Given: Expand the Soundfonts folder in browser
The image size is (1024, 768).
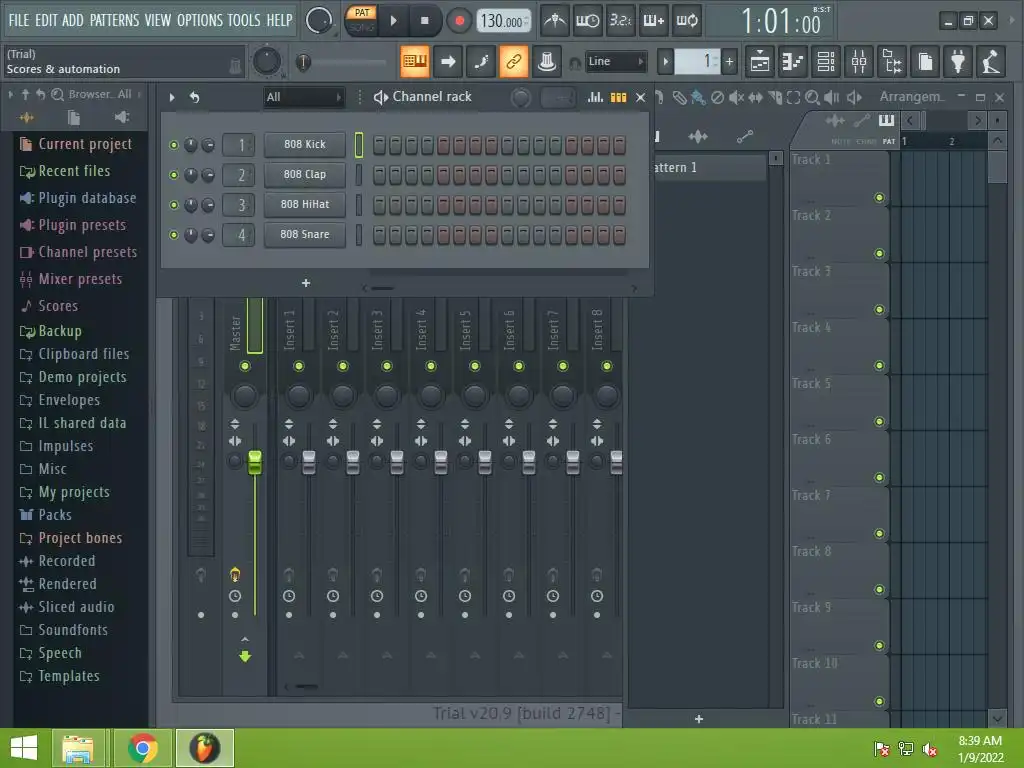Looking at the screenshot, I should coord(63,630).
